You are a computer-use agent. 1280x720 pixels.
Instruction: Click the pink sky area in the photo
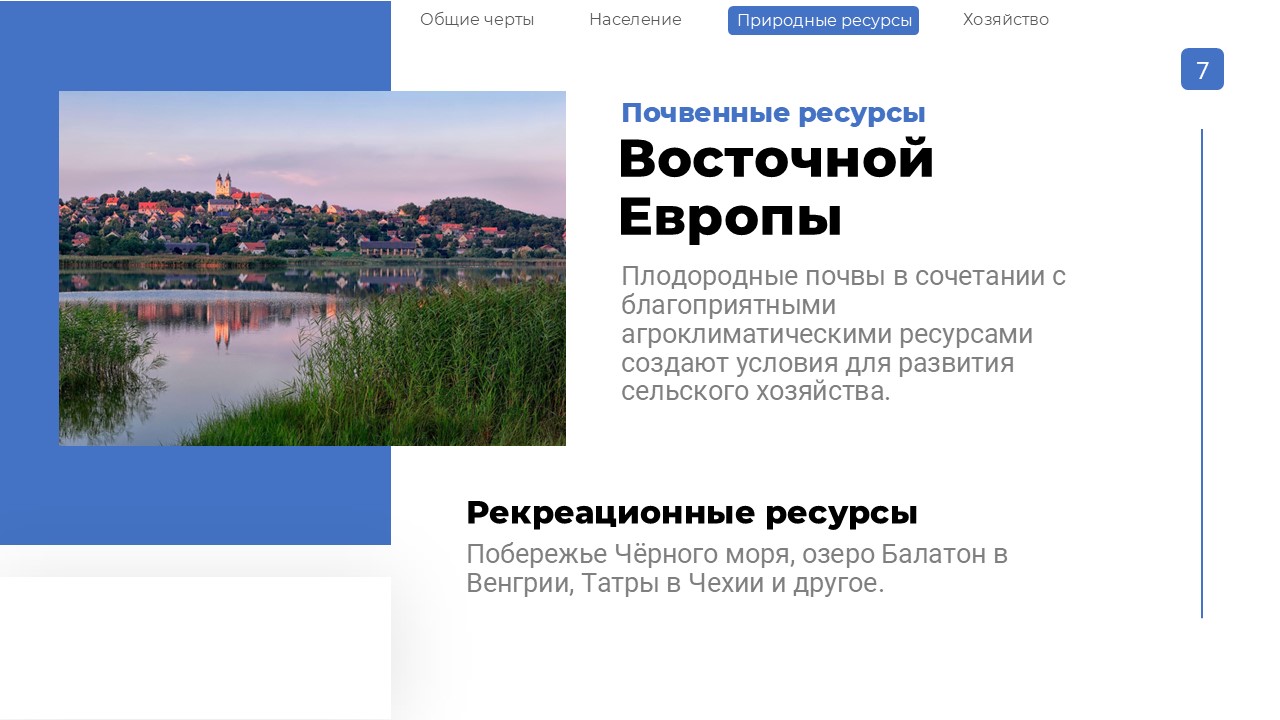(x=400, y=140)
